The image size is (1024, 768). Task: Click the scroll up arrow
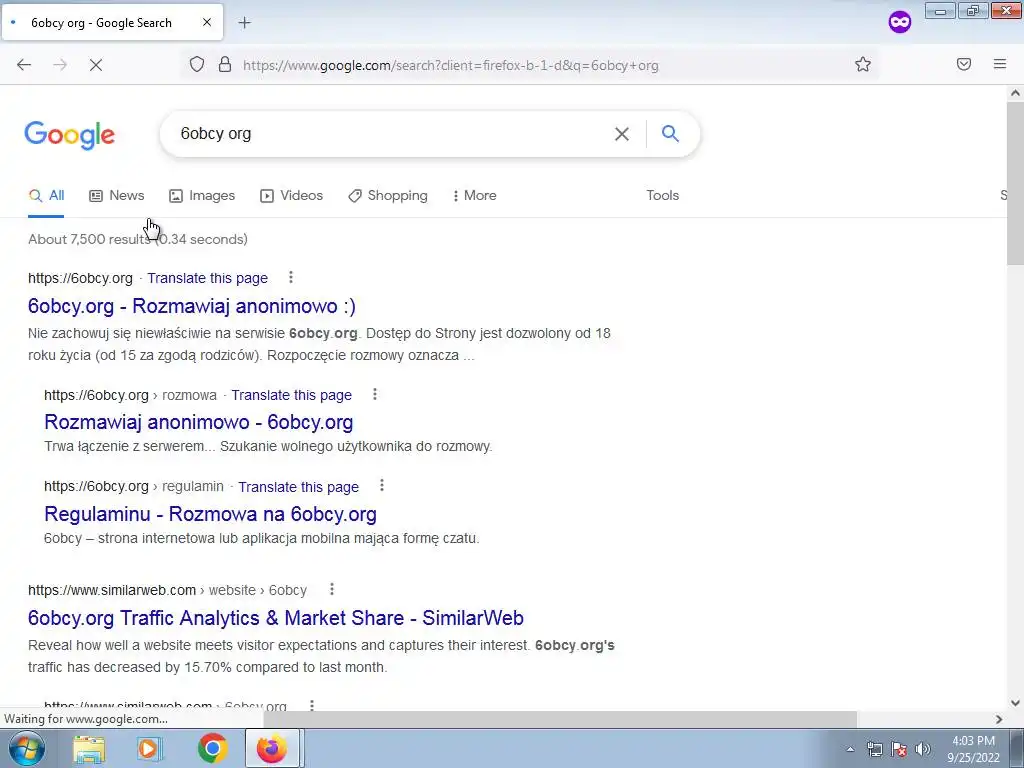pyautogui.click(x=1015, y=93)
